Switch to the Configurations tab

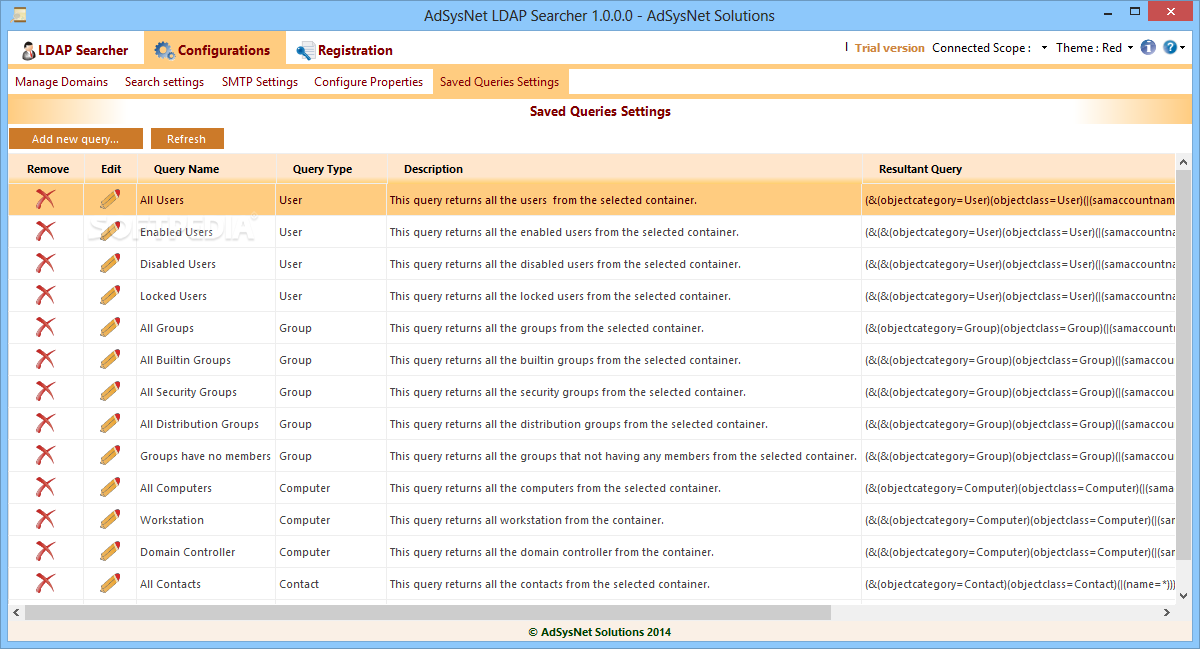click(x=214, y=50)
